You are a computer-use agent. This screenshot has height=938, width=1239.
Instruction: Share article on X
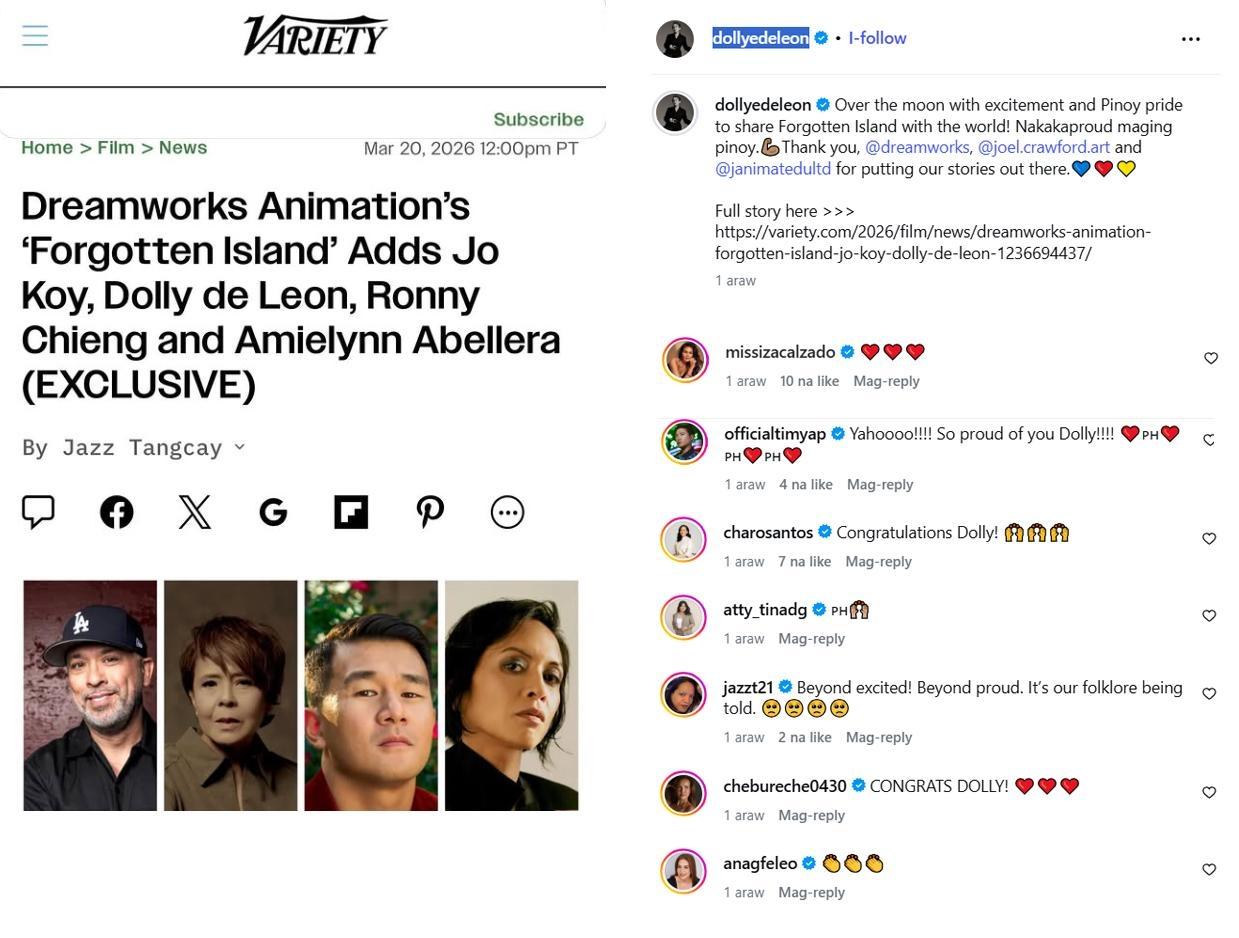pos(195,512)
